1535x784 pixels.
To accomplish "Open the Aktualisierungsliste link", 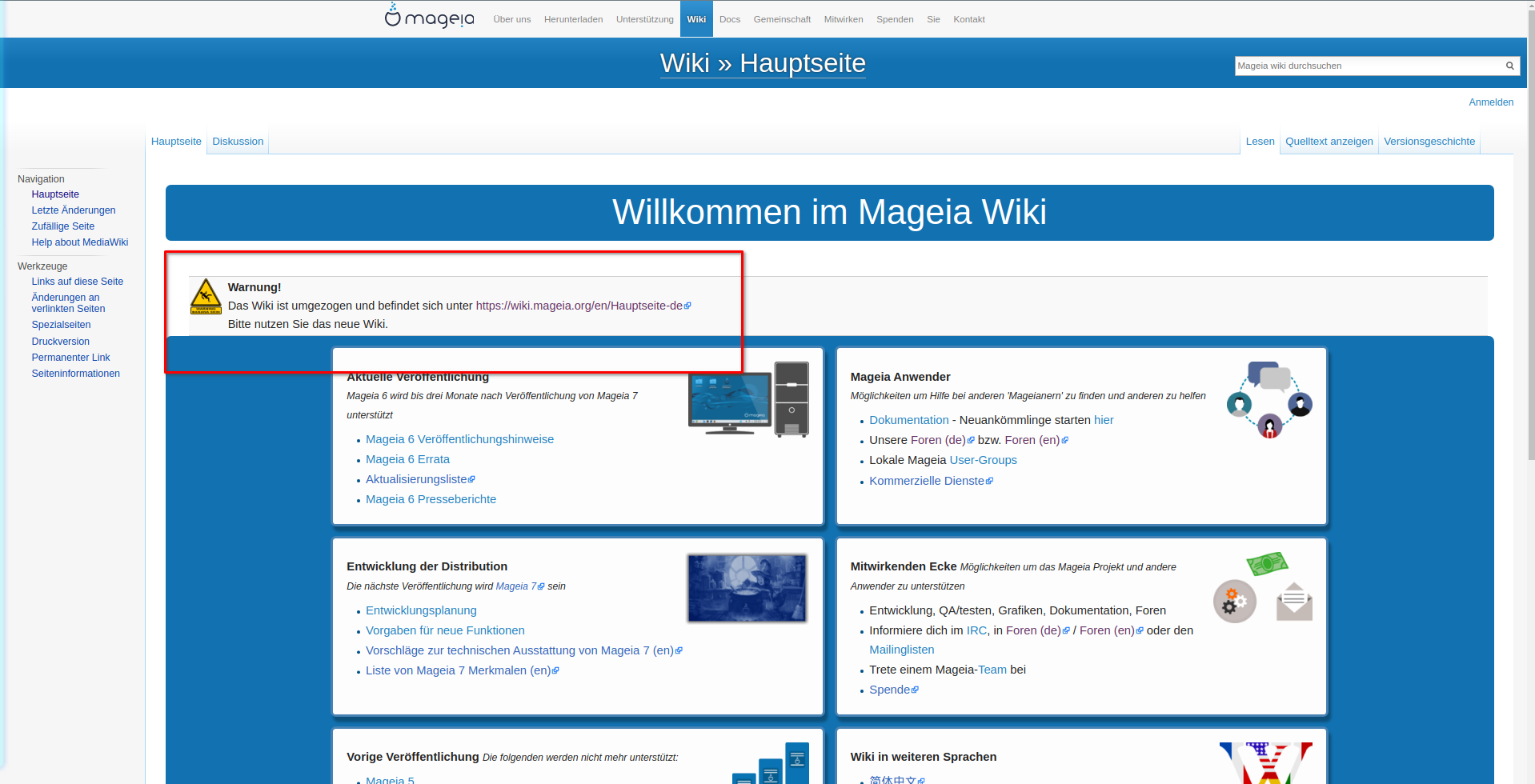I will pyautogui.click(x=420, y=479).
